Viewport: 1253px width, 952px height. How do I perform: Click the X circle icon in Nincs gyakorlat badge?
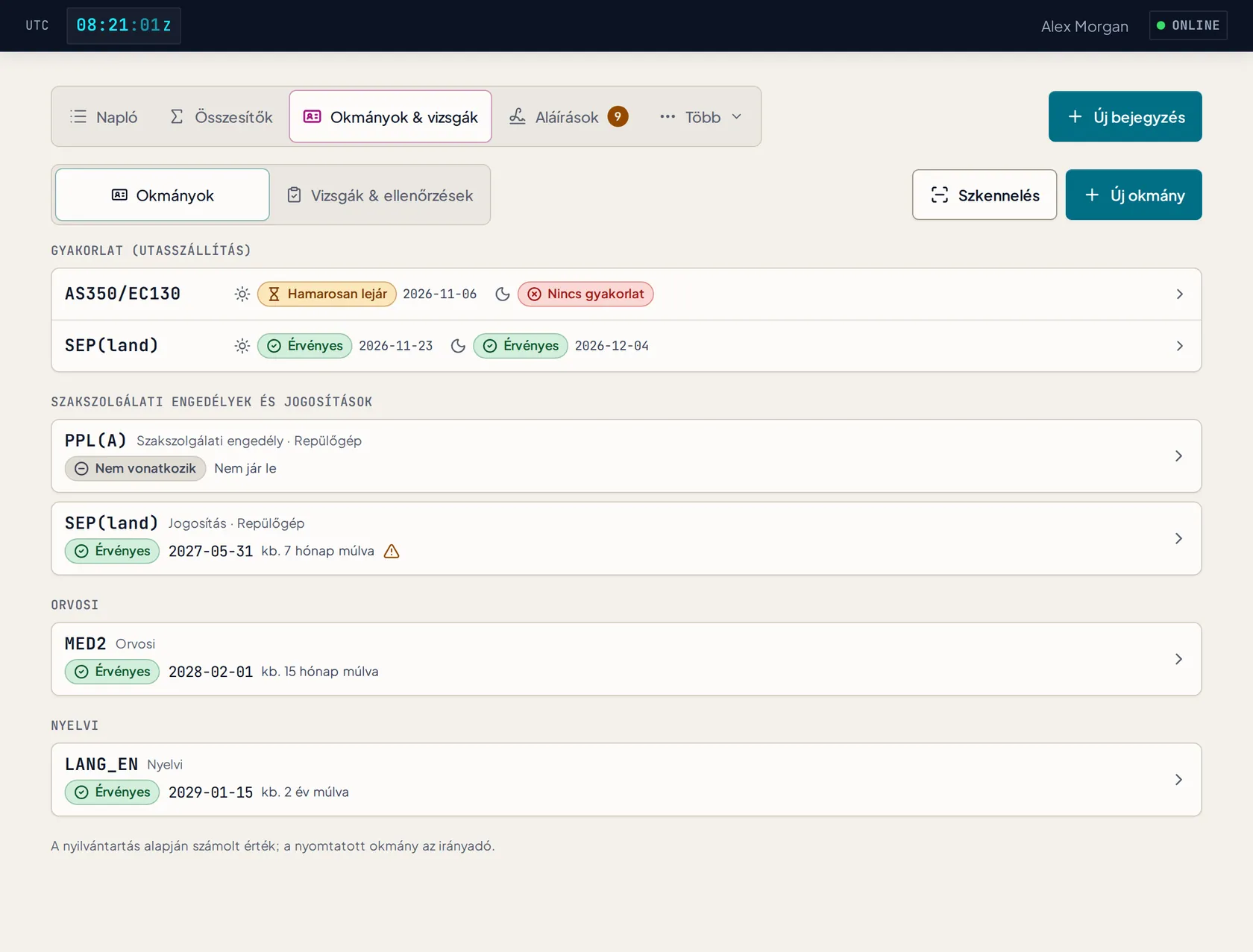click(x=534, y=294)
